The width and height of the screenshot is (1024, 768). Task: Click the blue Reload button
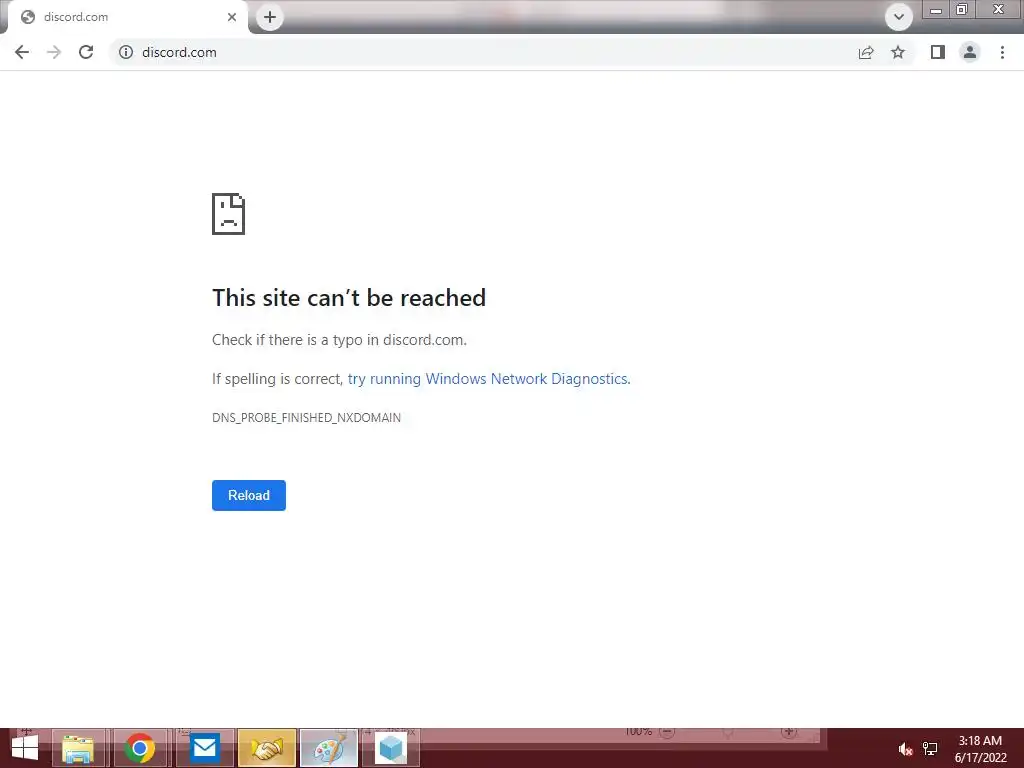tap(249, 495)
